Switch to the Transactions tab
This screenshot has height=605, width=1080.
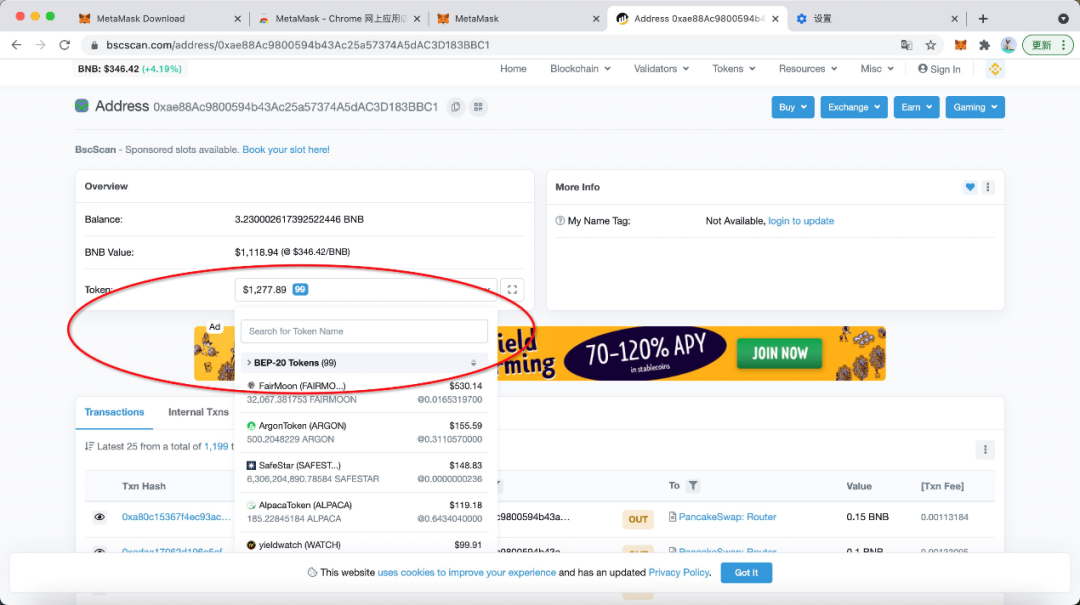click(x=114, y=412)
